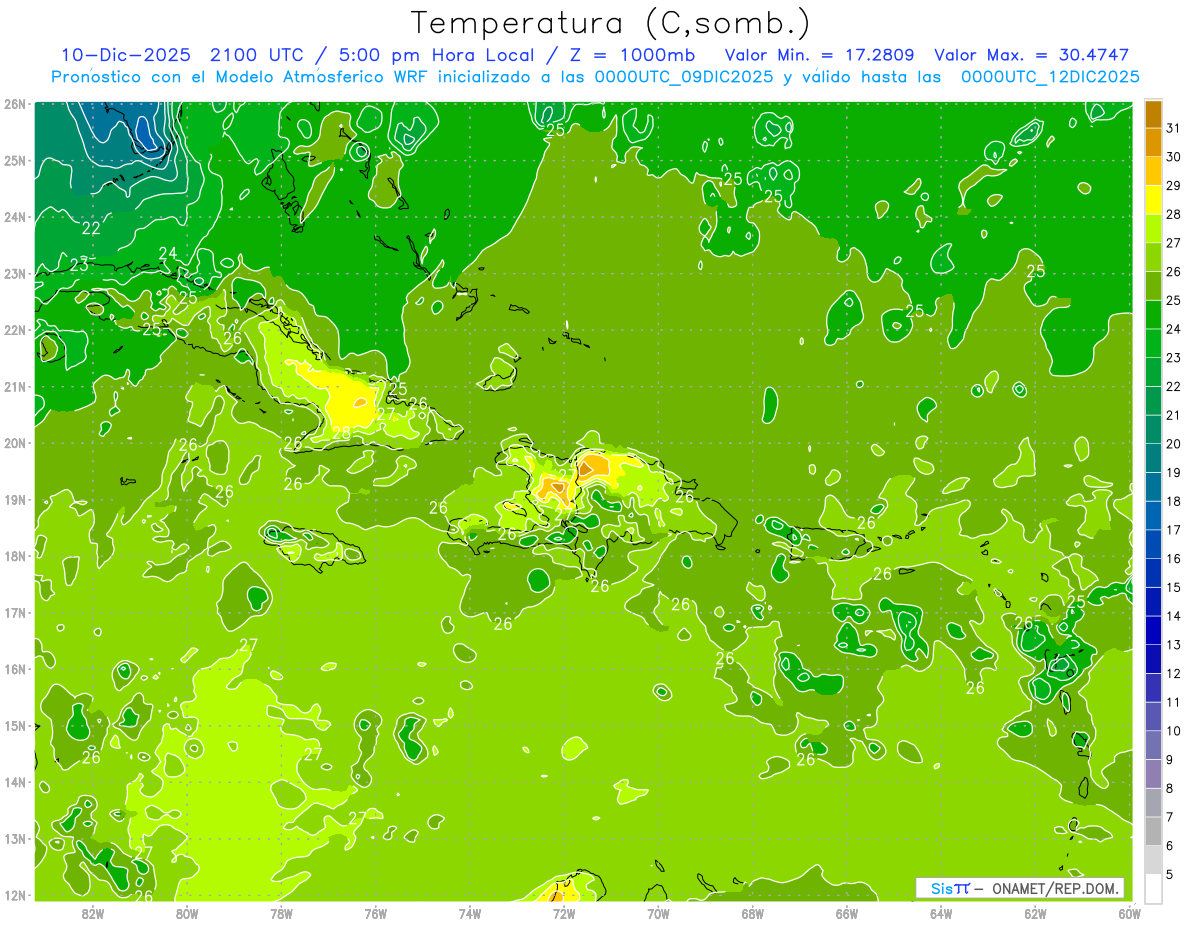Click the '82W' longitude label
The image size is (1200, 927).
93,913
